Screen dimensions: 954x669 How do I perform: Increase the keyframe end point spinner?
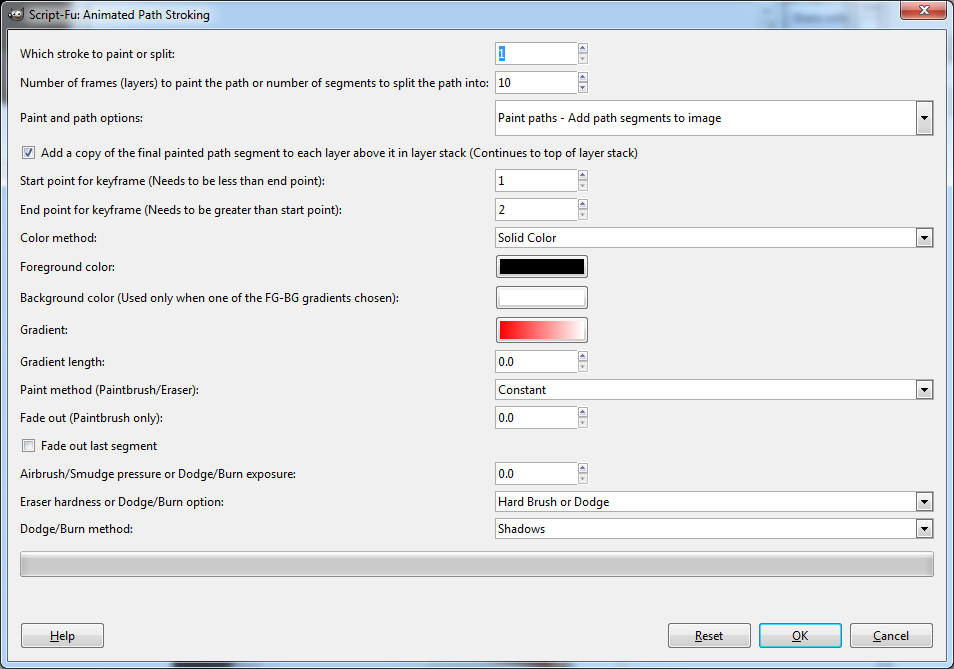582,204
